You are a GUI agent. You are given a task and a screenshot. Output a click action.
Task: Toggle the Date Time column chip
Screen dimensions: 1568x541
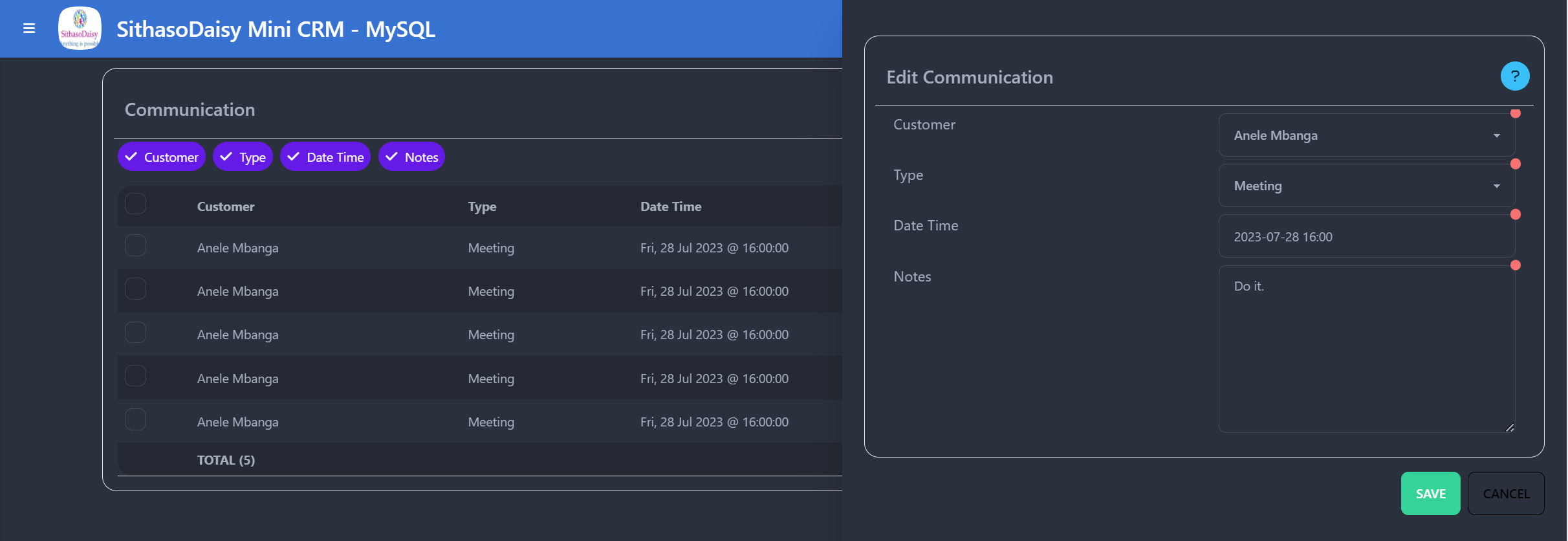click(x=325, y=157)
